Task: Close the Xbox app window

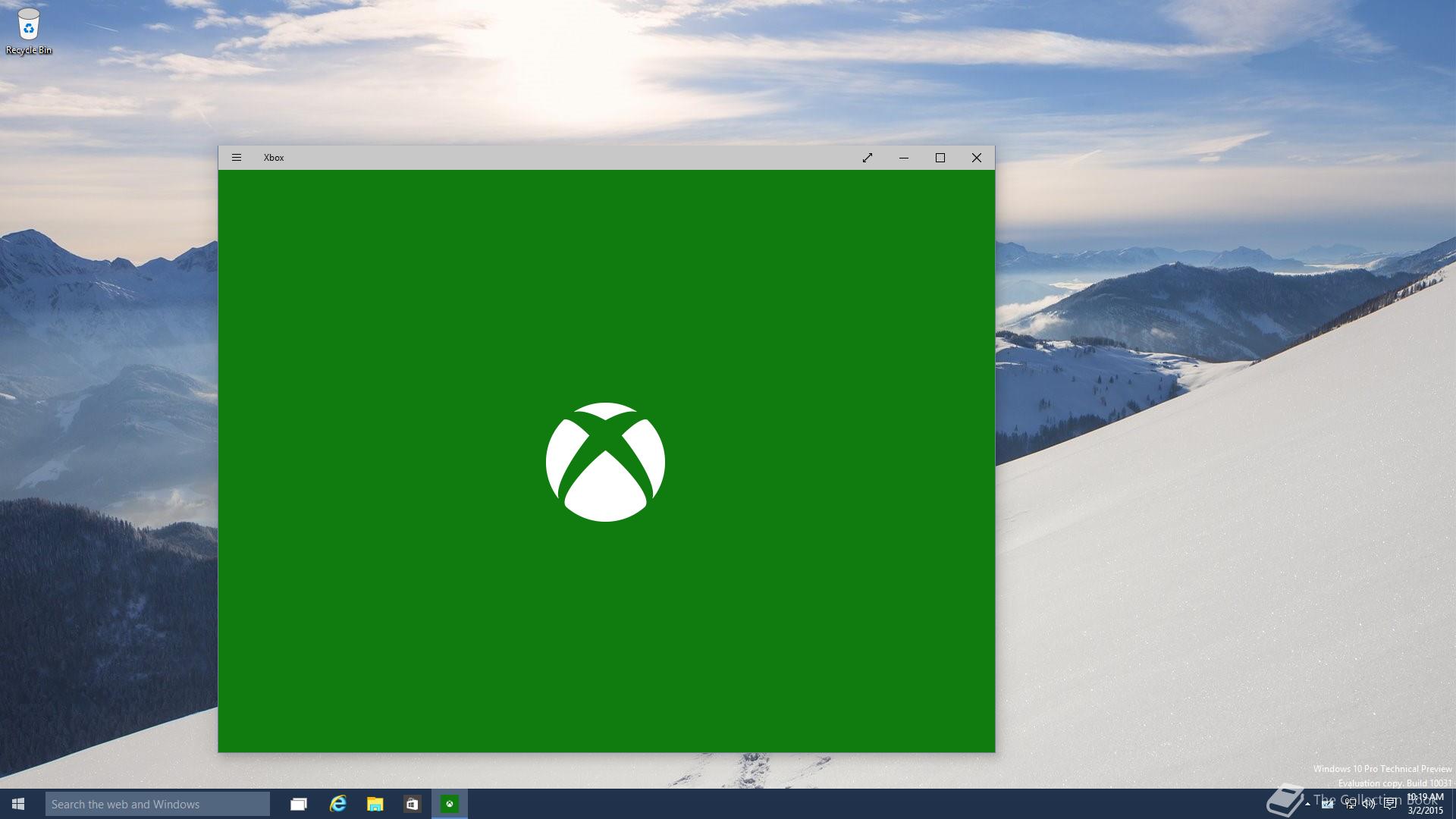Action: [977, 158]
